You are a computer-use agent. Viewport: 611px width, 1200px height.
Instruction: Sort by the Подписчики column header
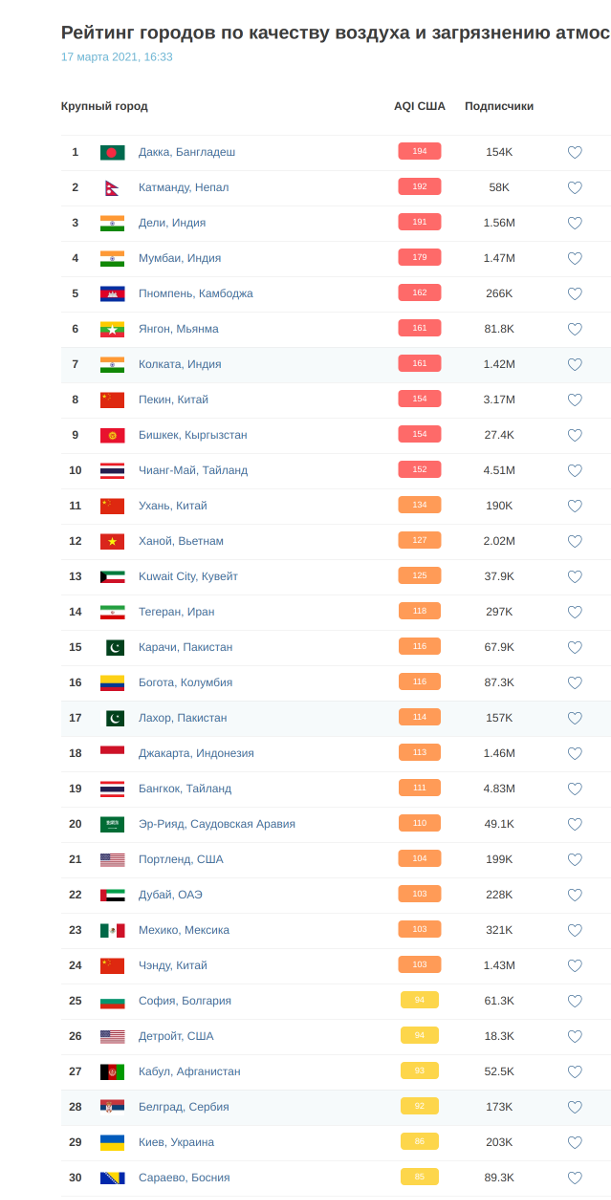click(499, 106)
